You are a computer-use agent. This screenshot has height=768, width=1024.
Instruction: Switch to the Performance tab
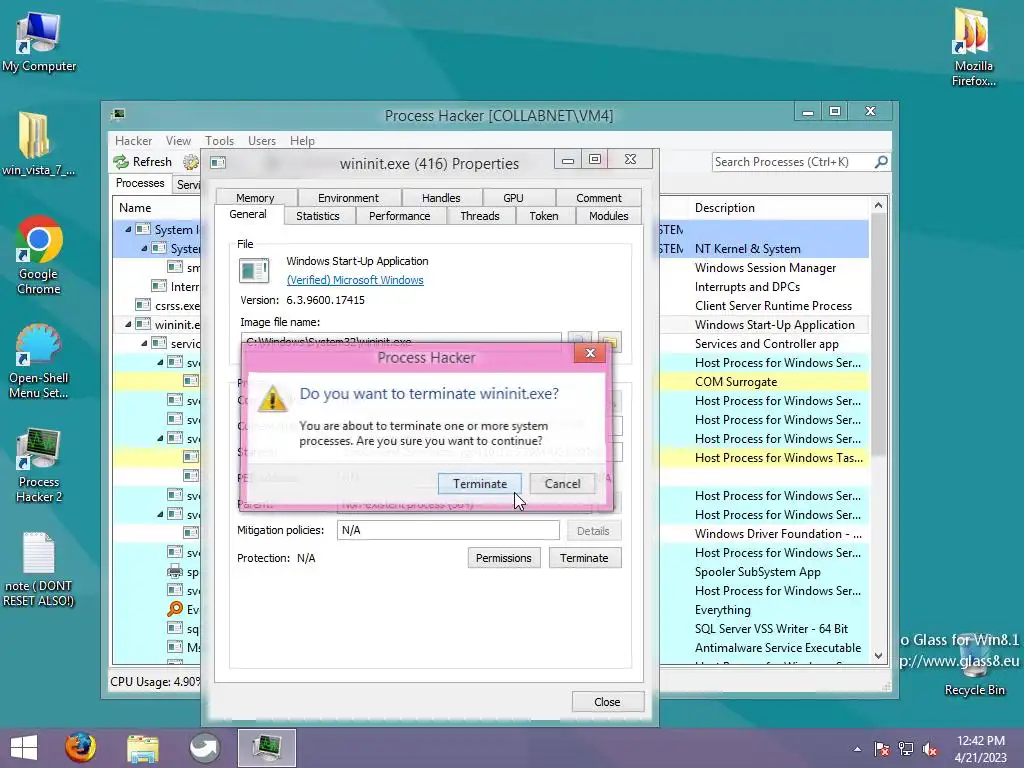point(400,216)
